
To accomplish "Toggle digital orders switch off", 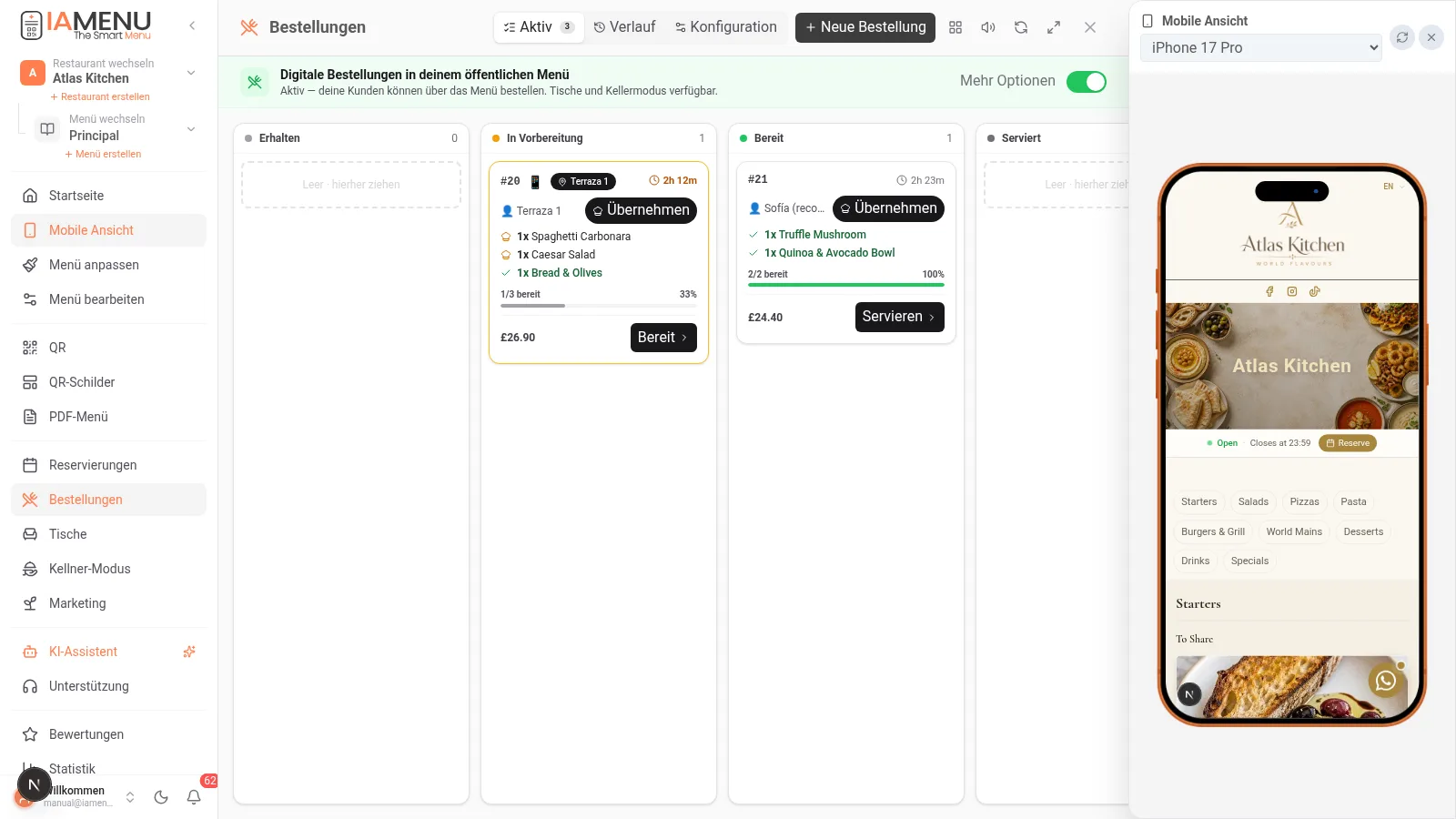I will click(1087, 82).
